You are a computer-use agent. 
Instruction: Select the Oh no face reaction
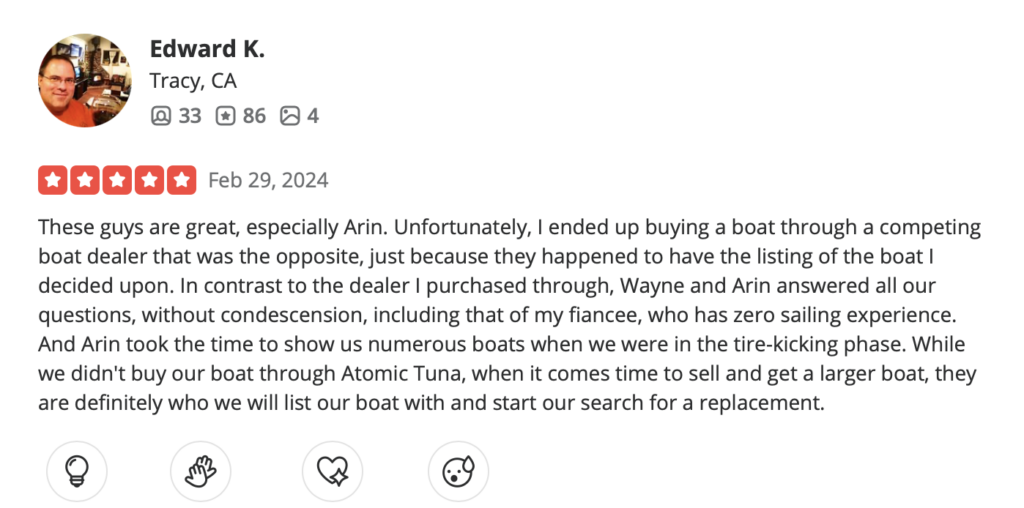[x=458, y=471]
